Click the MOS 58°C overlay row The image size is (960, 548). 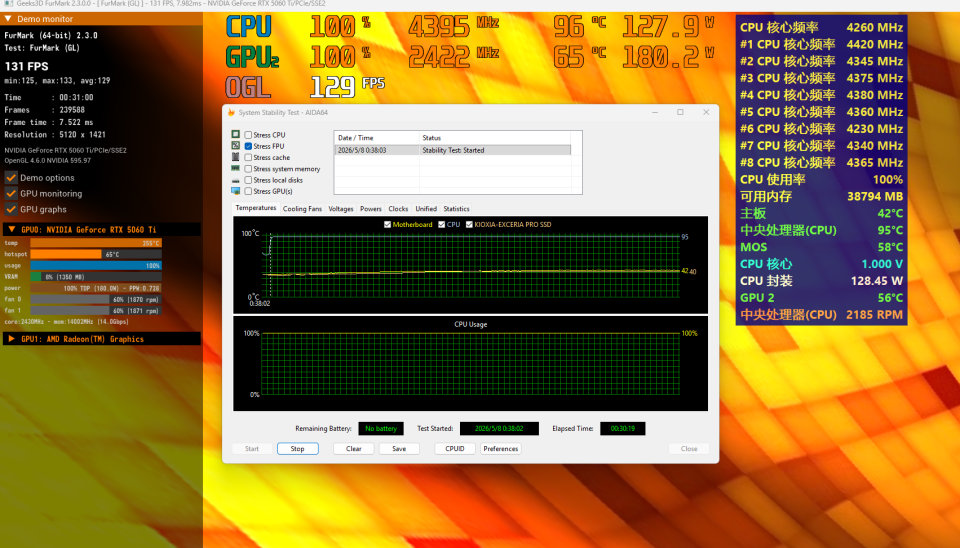(x=821, y=247)
